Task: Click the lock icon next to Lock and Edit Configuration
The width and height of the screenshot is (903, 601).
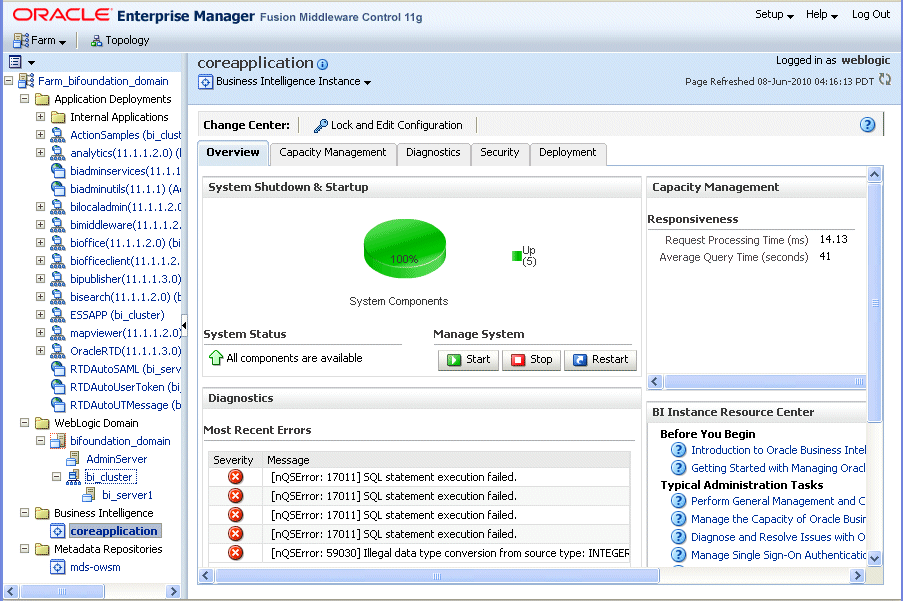Action: click(x=320, y=125)
